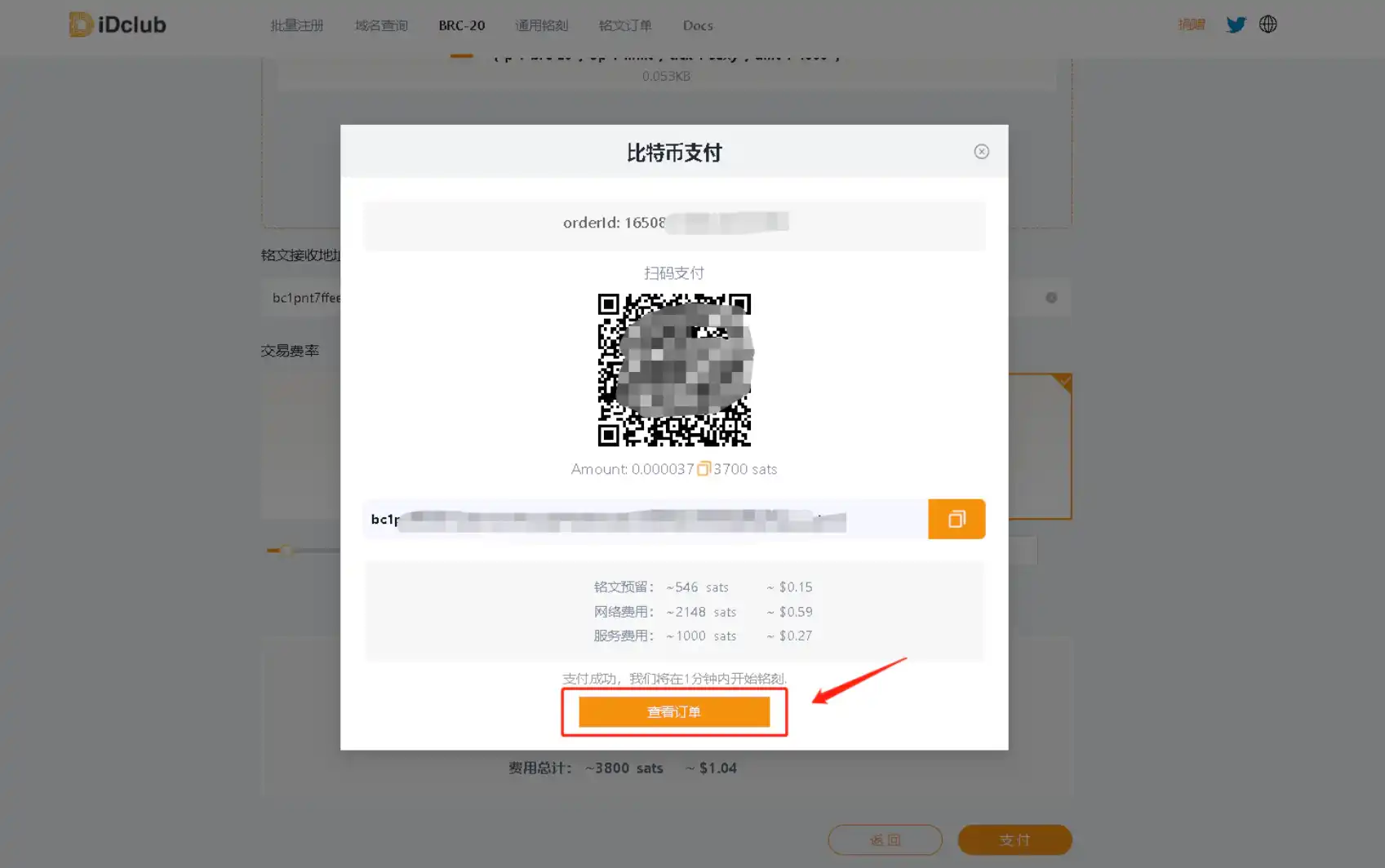Click the 返回 button

click(885, 839)
